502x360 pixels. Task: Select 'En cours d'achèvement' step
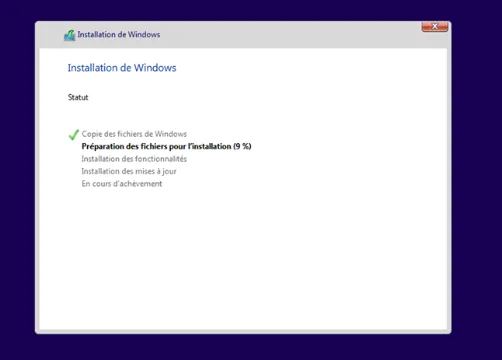pos(122,184)
